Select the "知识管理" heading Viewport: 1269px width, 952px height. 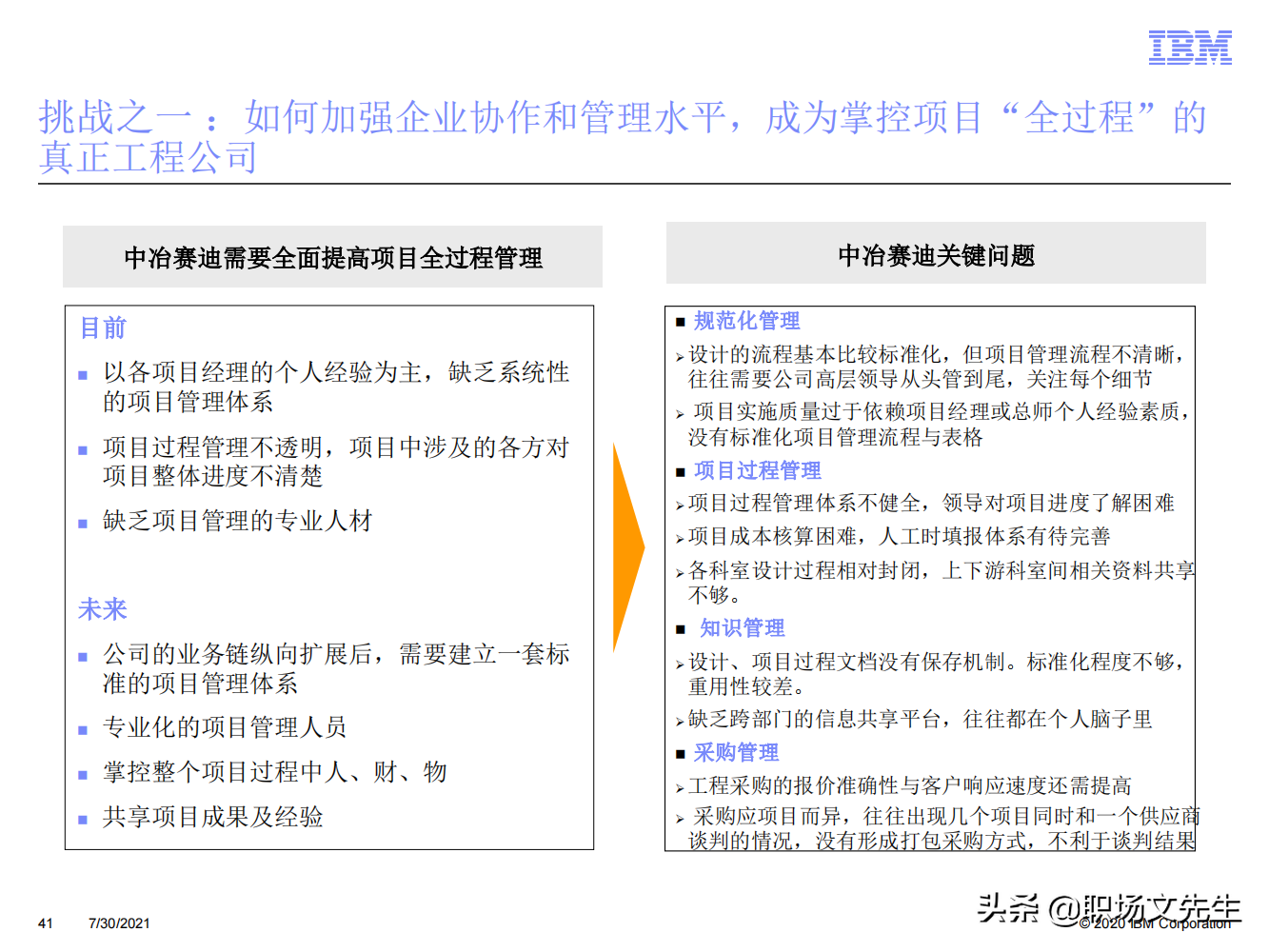pyautogui.click(x=743, y=628)
